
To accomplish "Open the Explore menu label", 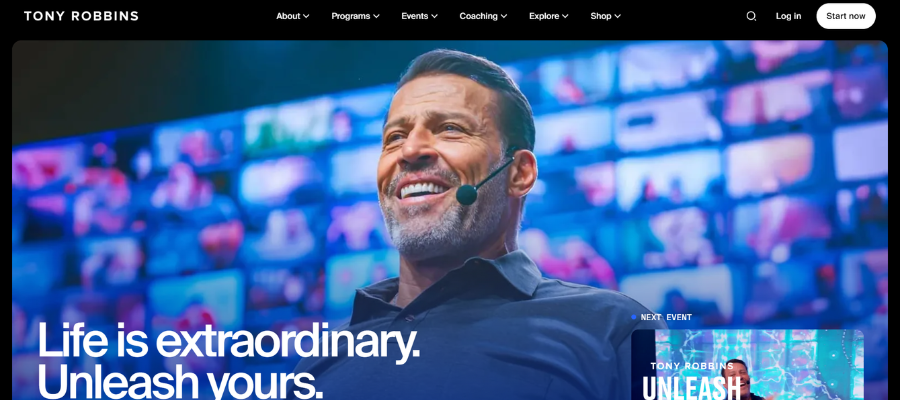I will [544, 16].
